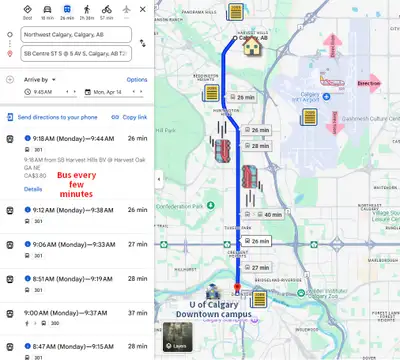Open Details for the 9:18 AM route

pyautogui.click(x=33, y=189)
